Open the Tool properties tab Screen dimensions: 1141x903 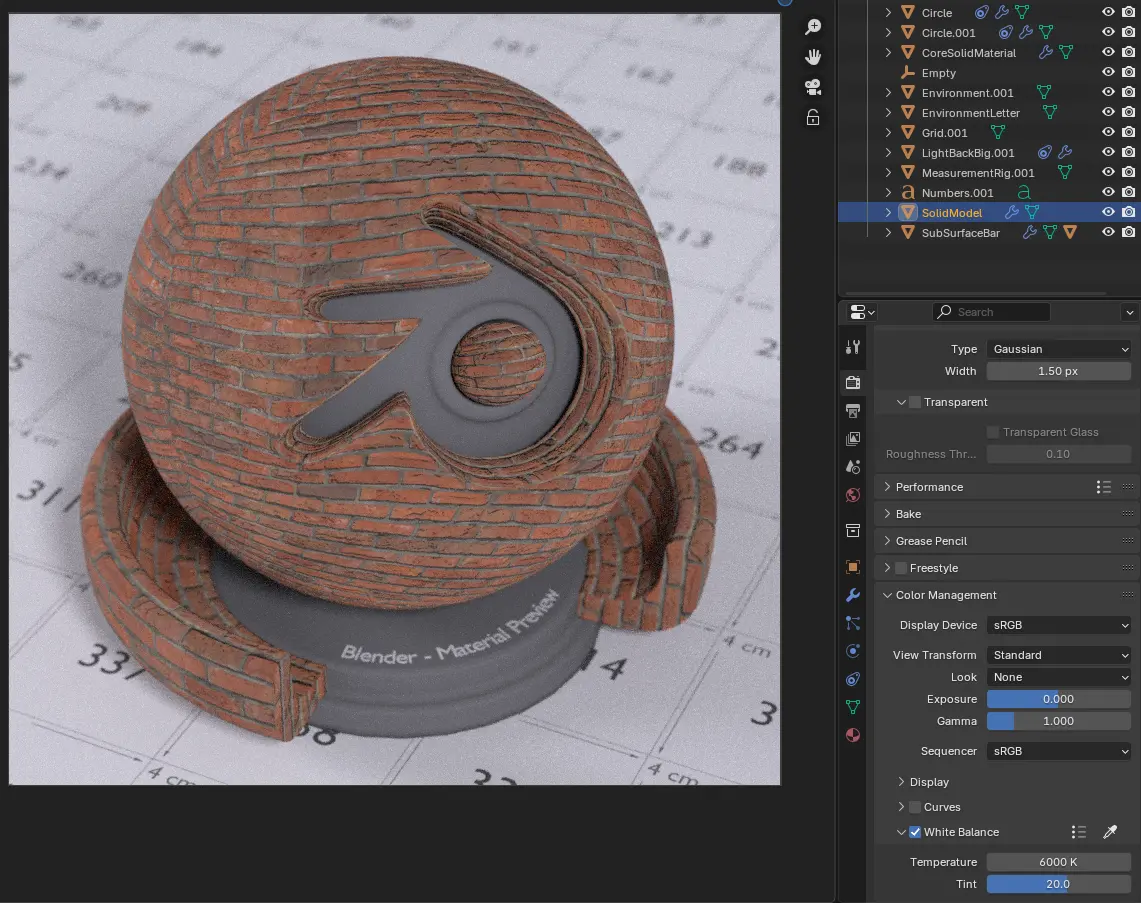click(x=853, y=347)
